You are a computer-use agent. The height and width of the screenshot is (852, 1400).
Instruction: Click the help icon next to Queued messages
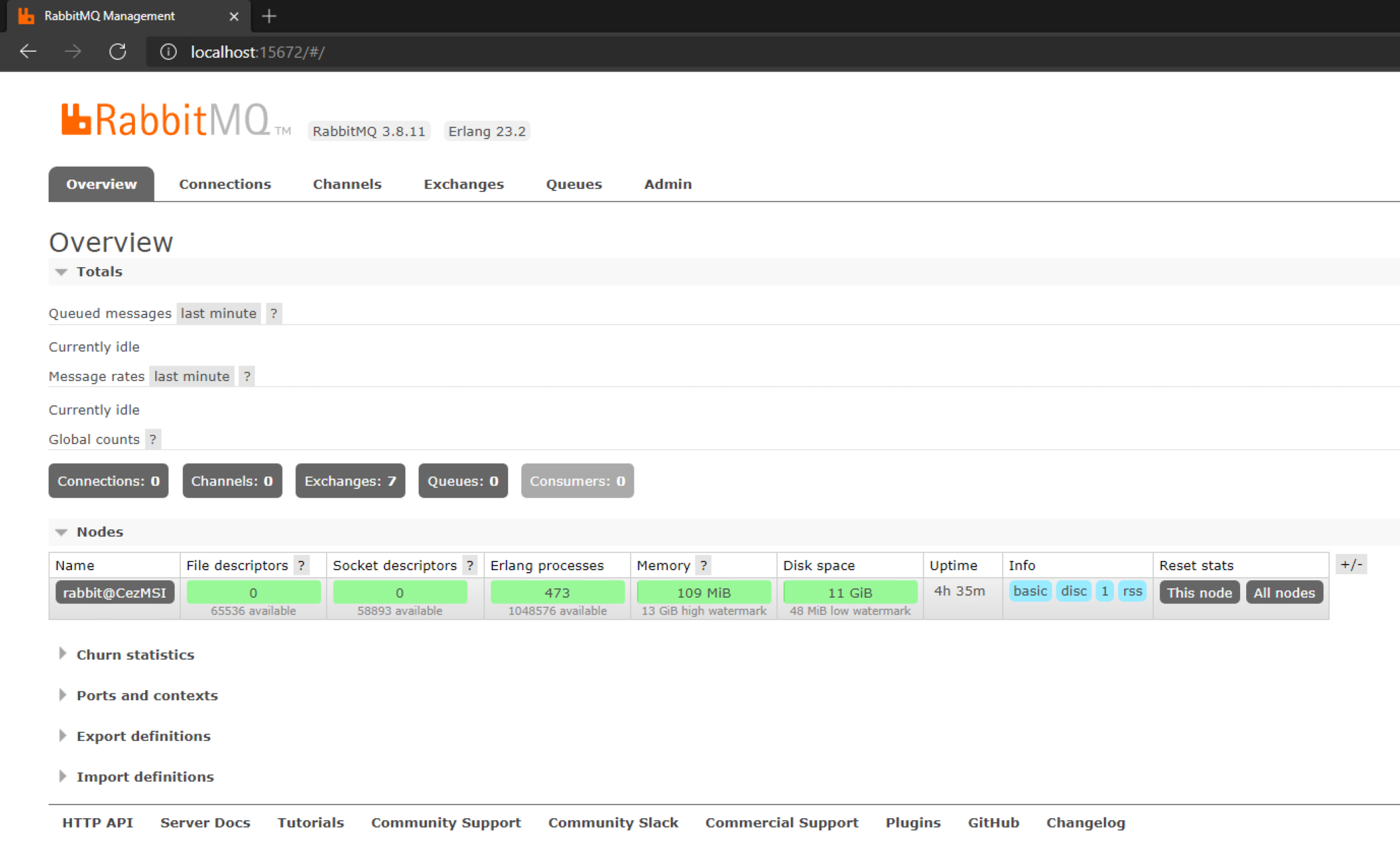click(x=274, y=313)
